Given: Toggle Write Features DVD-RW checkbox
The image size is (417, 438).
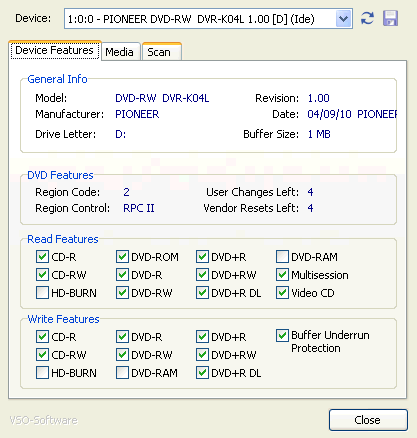Looking at the screenshot, I should 122,355.
